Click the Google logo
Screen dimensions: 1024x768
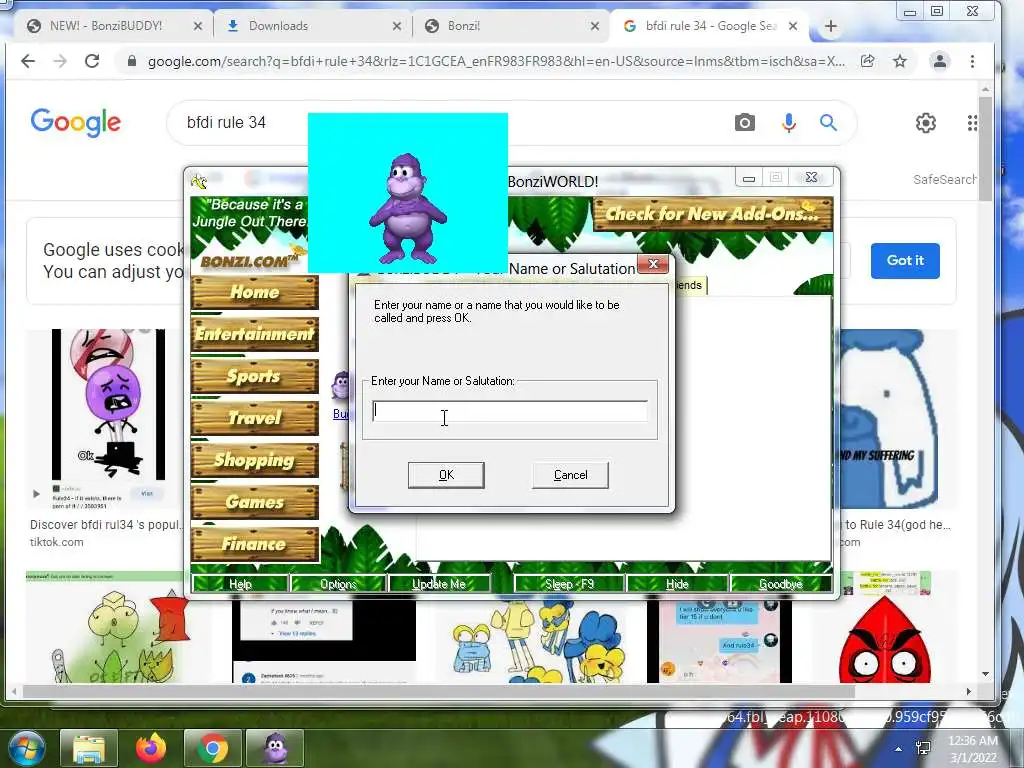(x=76, y=122)
